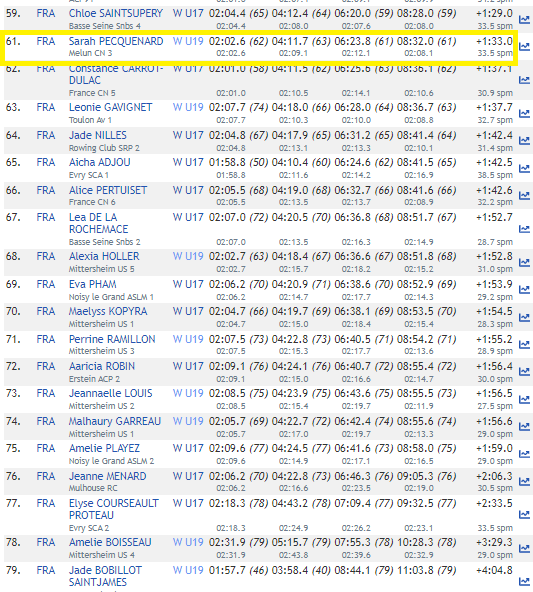Open Lea DE LA ROCHEMACE athlete link
This screenshot has width=533, height=592.
[x=99, y=223]
